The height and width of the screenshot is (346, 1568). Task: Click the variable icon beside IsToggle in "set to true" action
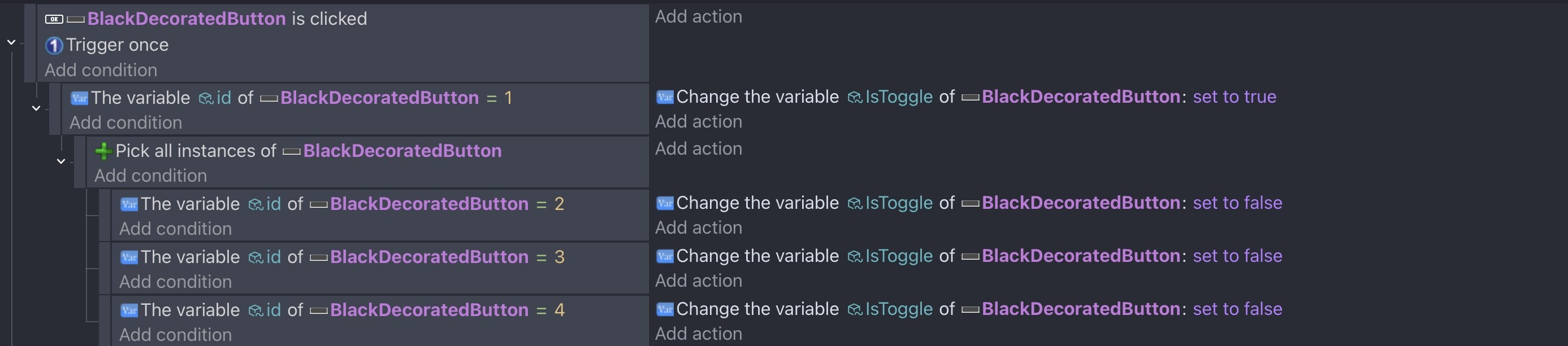click(855, 97)
